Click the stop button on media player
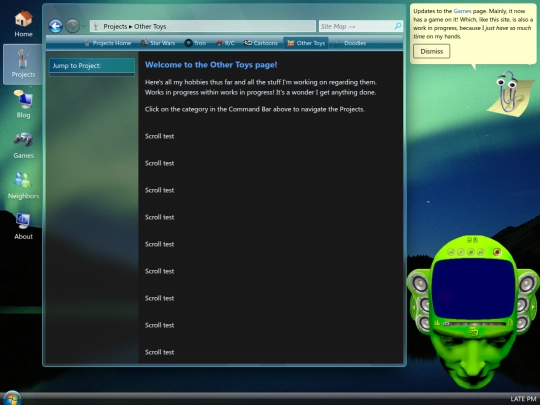 click(471, 252)
